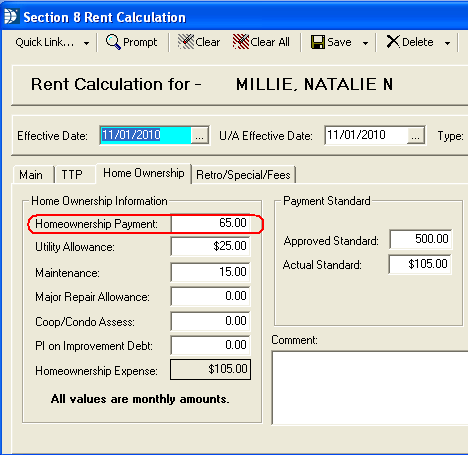468x455 pixels.
Task: Click the Clear All icon
Action: (241, 42)
